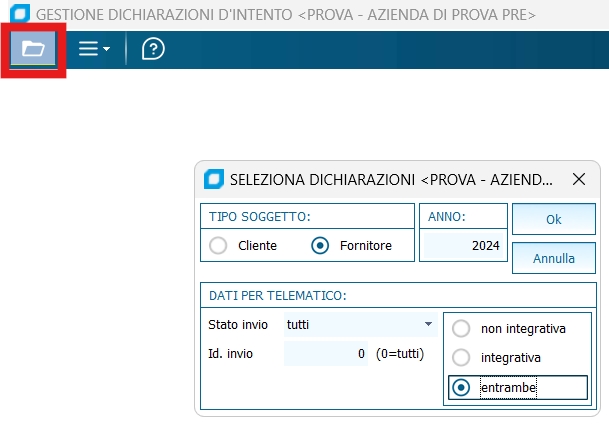Click the Anno field showing 2024
609x437 pixels.
coord(463,245)
